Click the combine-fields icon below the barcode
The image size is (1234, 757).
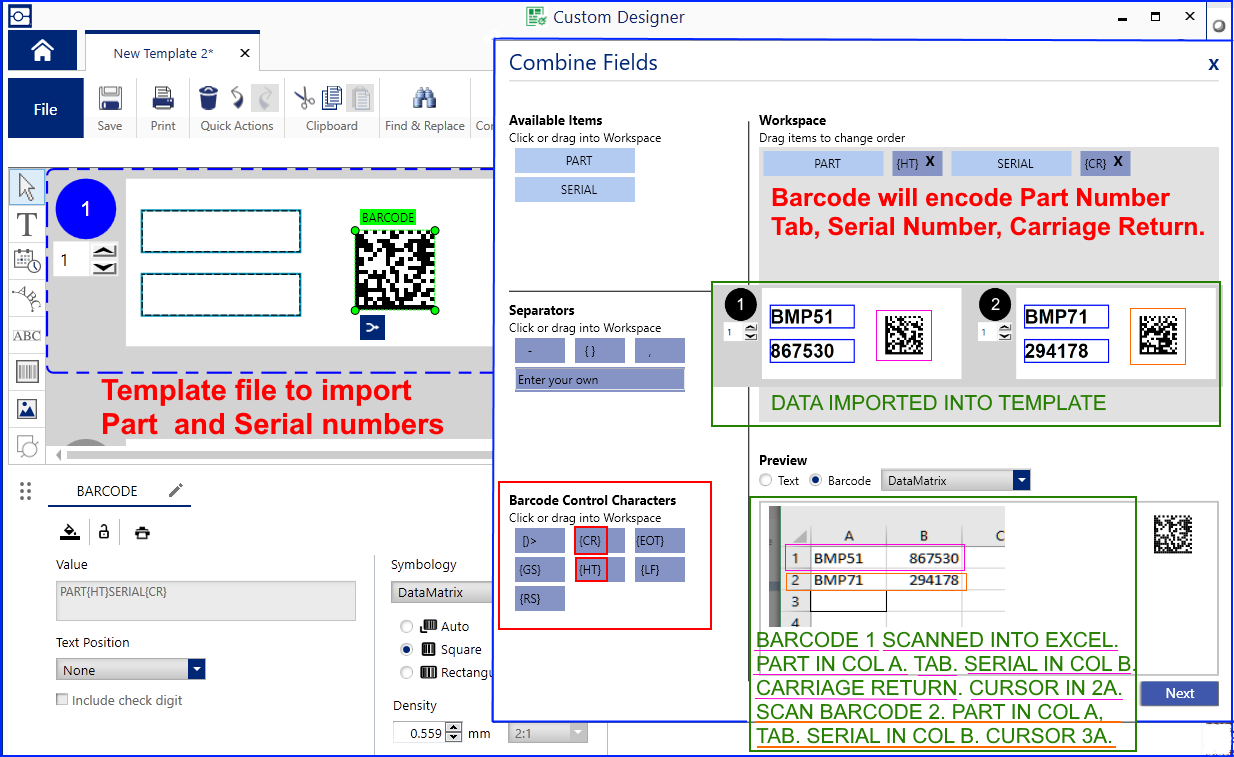tap(372, 327)
